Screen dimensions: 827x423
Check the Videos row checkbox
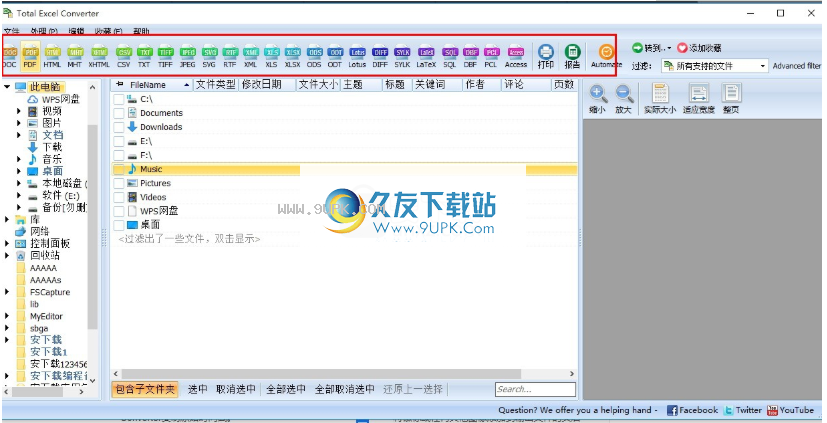point(119,197)
